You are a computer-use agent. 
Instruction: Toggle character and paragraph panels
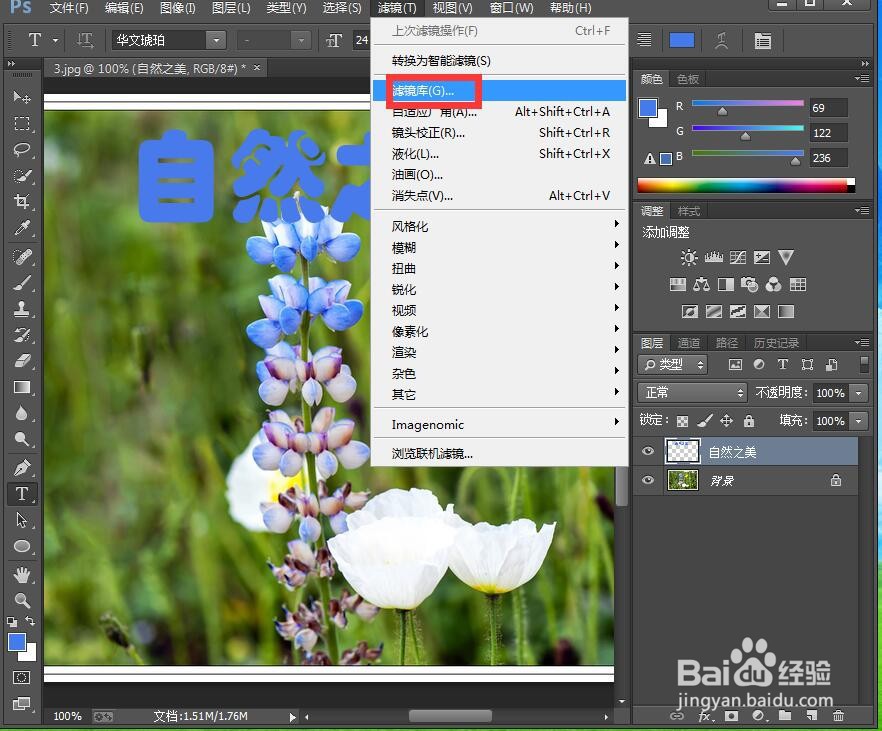pyautogui.click(x=762, y=40)
